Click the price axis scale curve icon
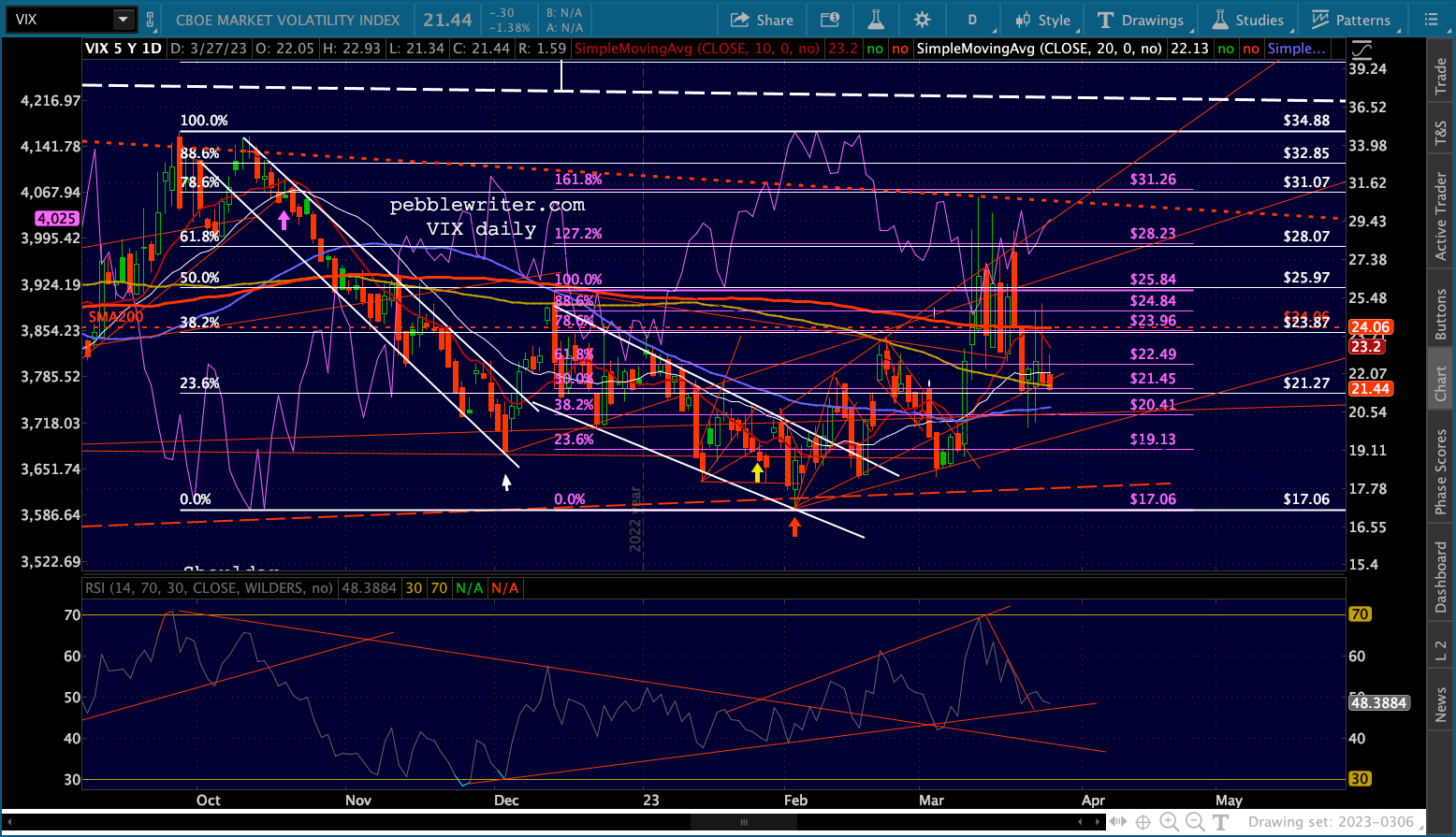The width and height of the screenshot is (1456, 837). [x=1361, y=51]
